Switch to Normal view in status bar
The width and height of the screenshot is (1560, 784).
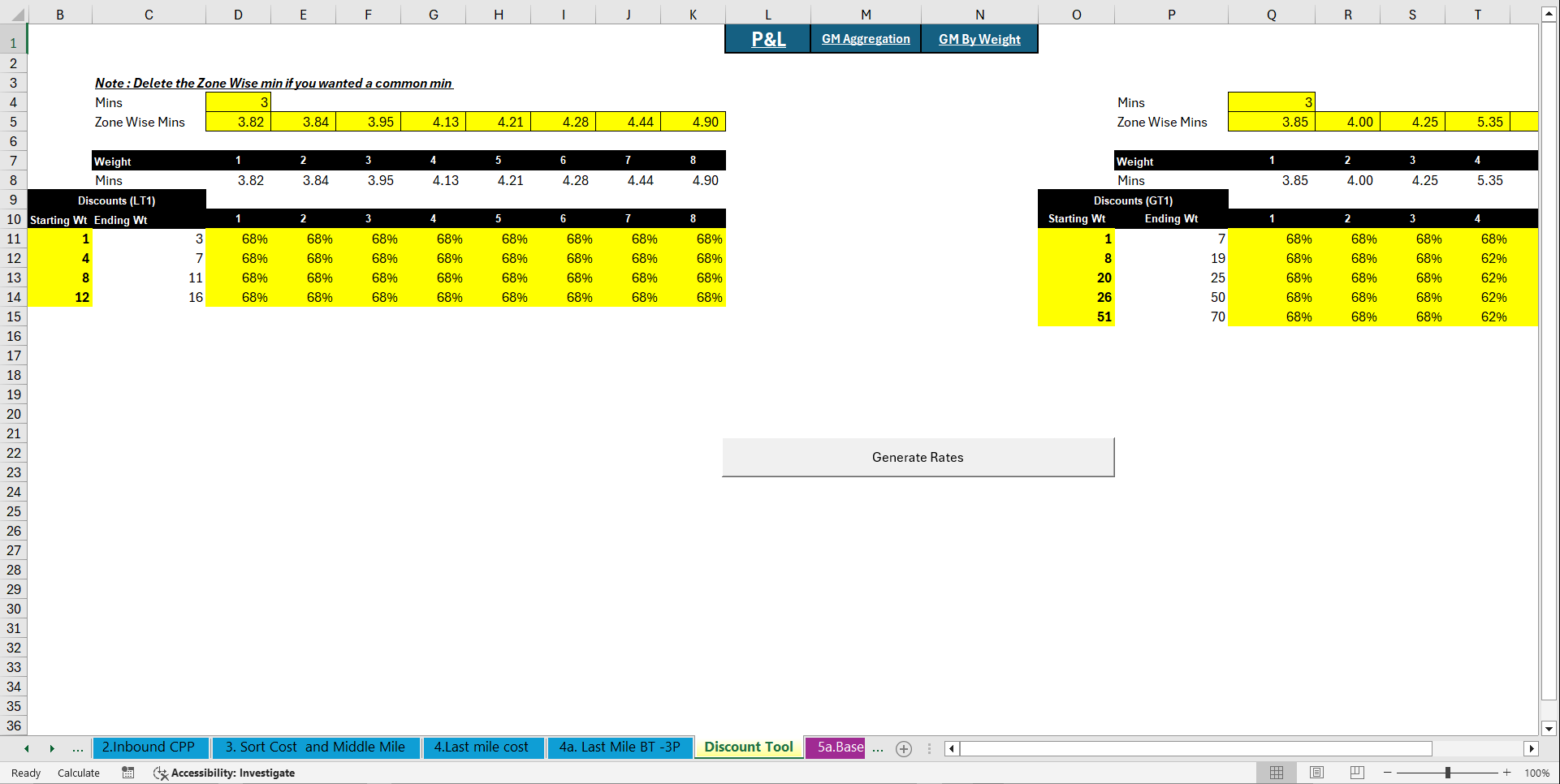click(x=1276, y=773)
